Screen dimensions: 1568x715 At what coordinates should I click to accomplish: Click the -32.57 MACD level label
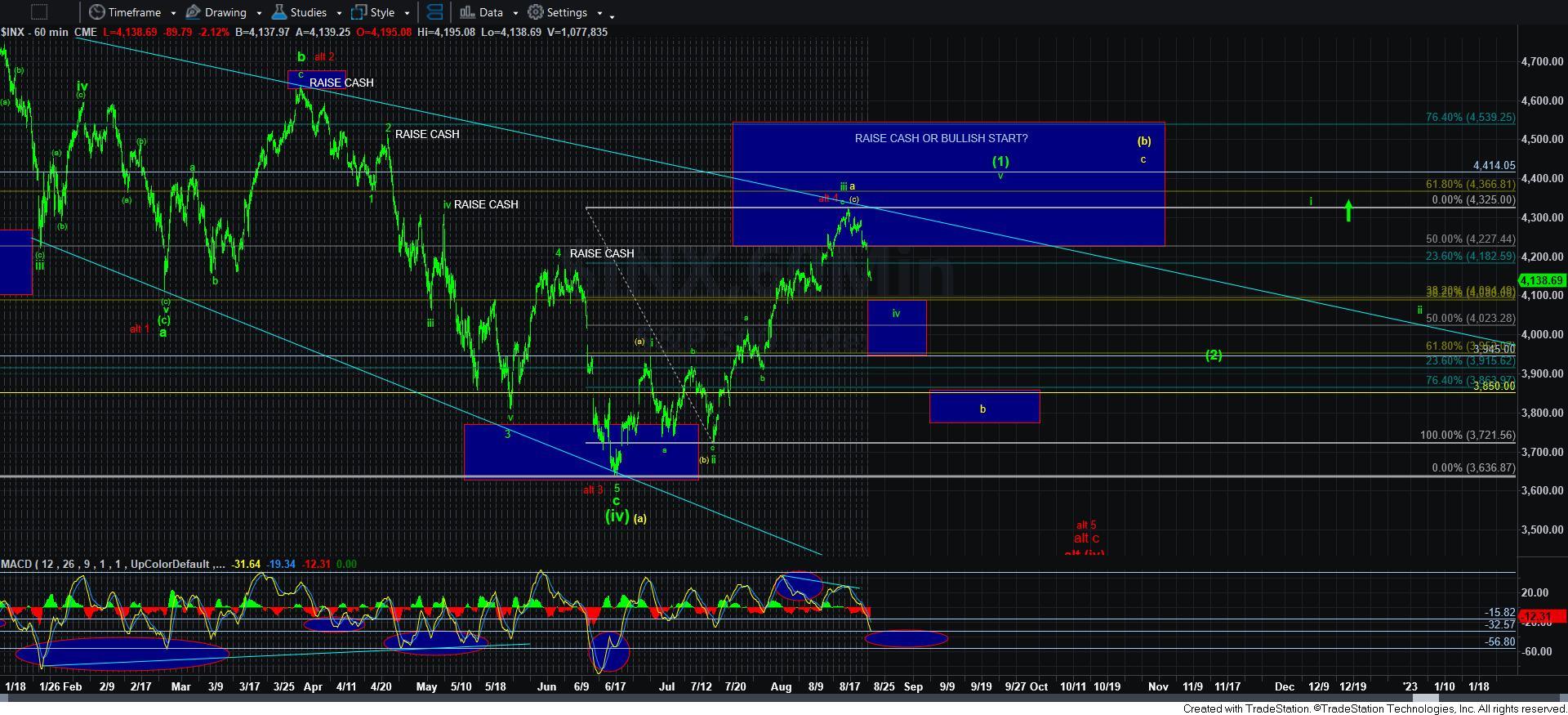click(x=1499, y=624)
